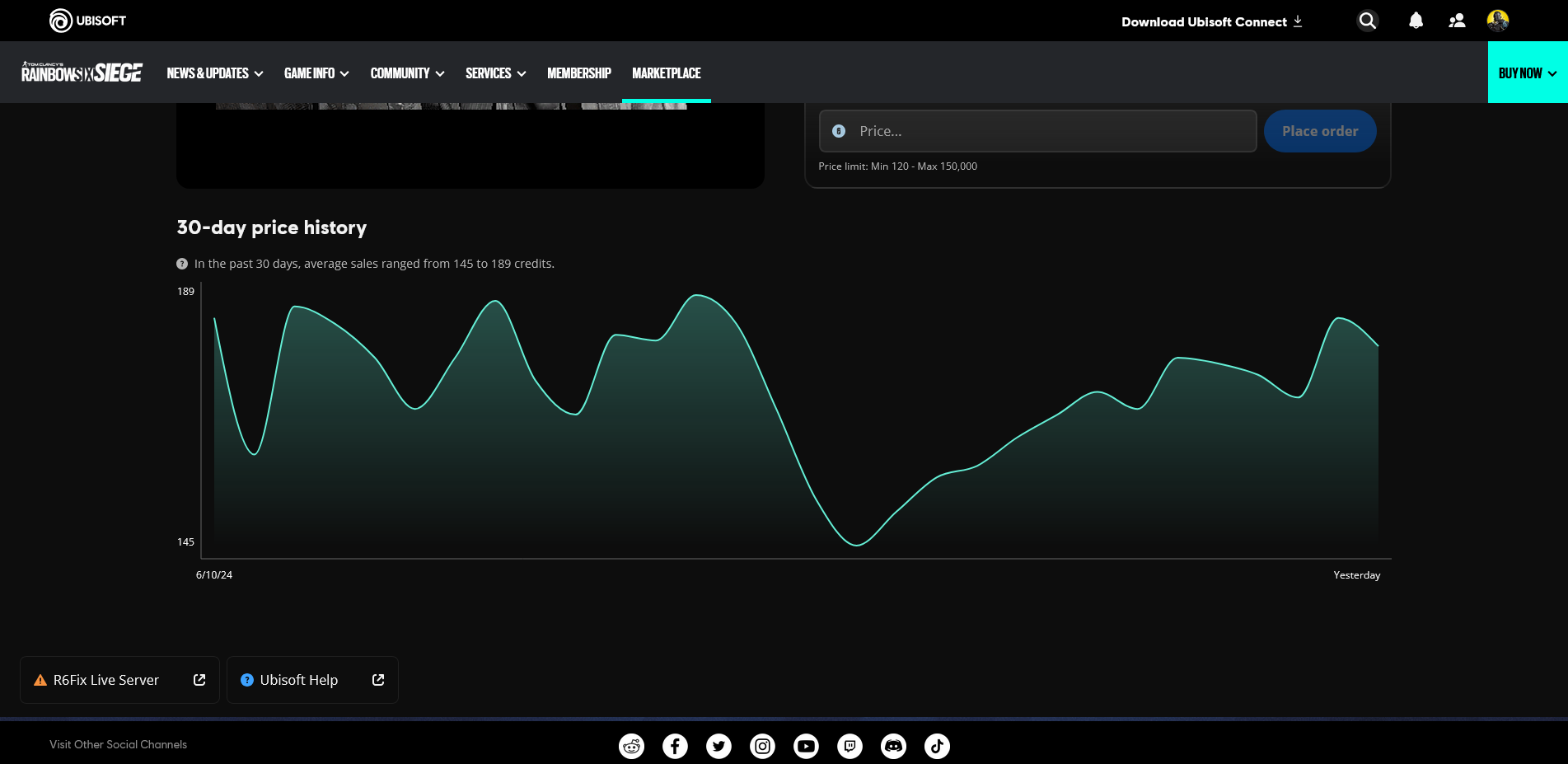Viewport: 1568px width, 764px height.
Task: Click the 189 axis value
Action: click(185, 292)
